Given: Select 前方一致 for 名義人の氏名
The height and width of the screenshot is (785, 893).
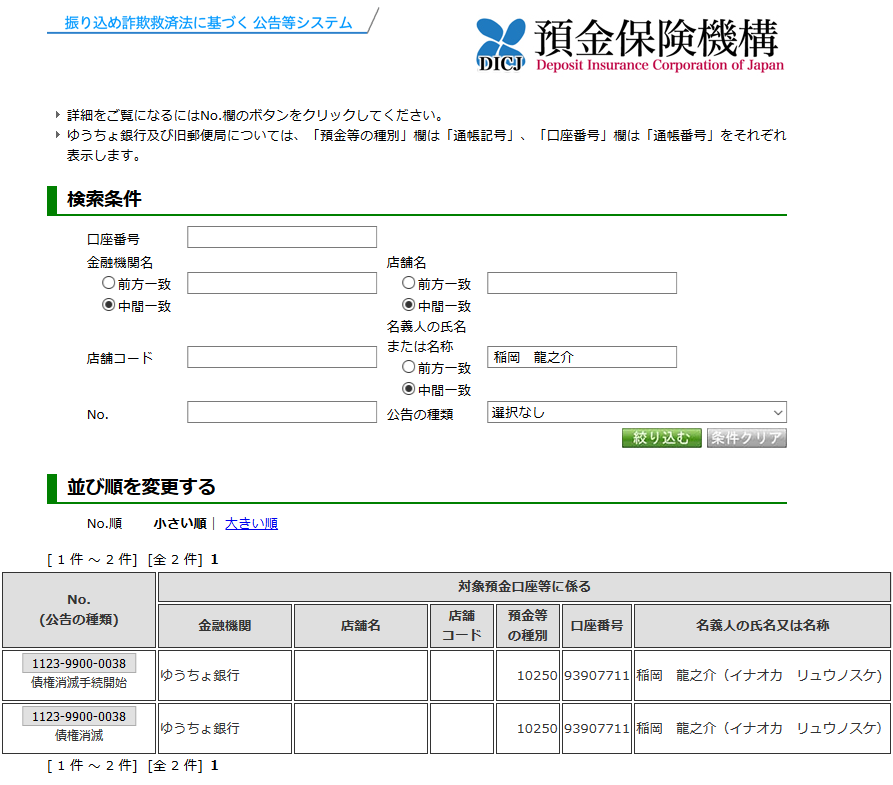Looking at the screenshot, I should click(408, 367).
